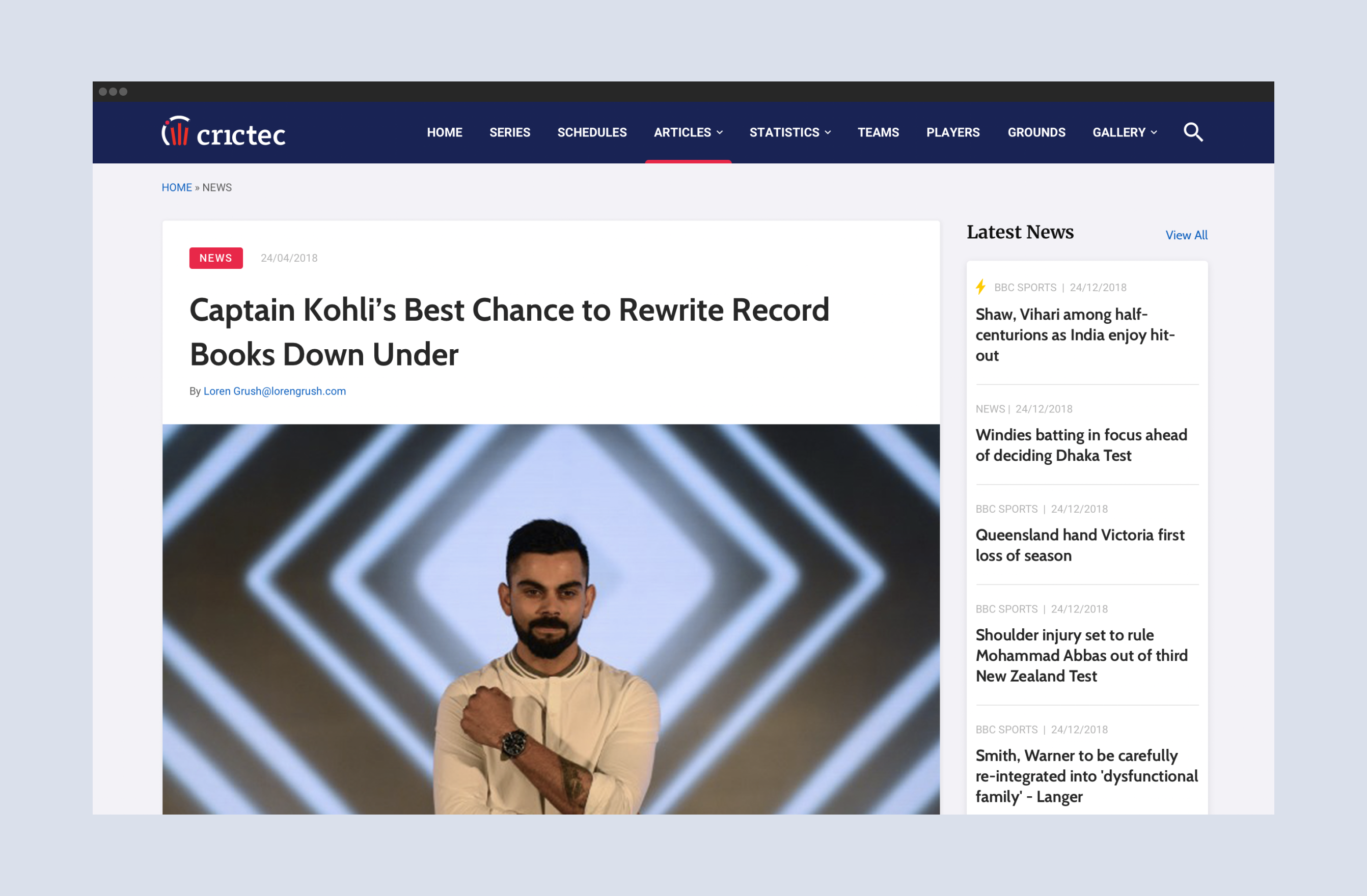Click View All in Latest News
Screen dimensions: 1367x896
click(x=1186, y=235)
